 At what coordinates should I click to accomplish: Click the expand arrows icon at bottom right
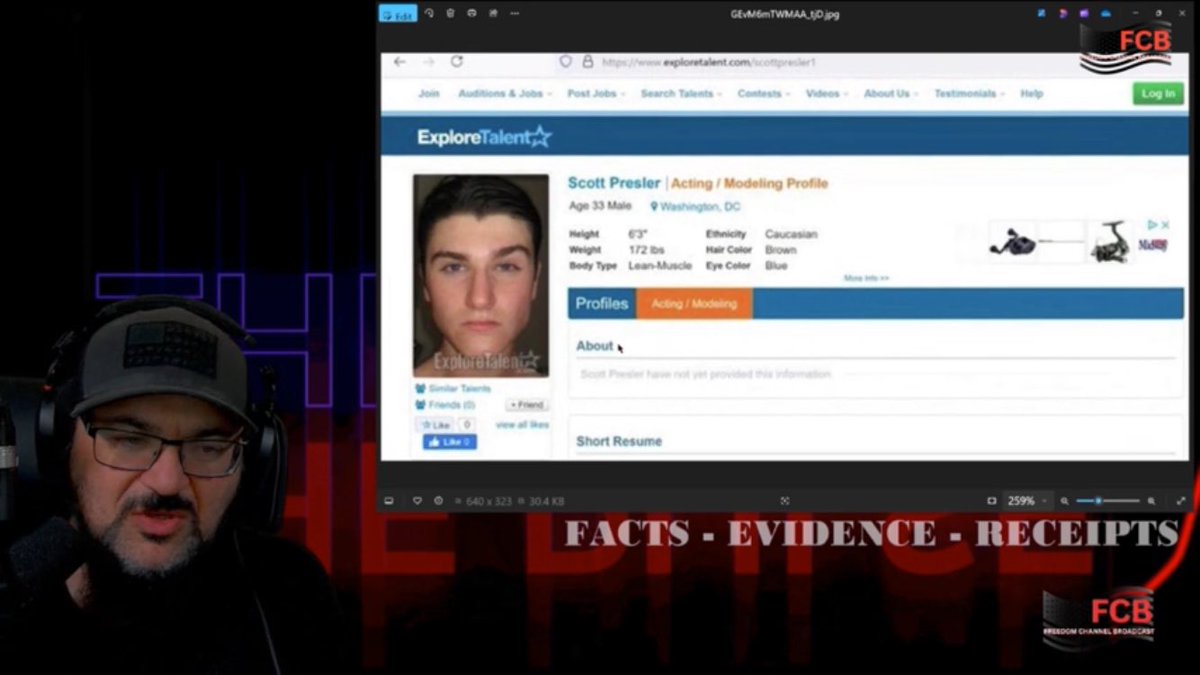pyautogui.click(x=1181, y=500)
